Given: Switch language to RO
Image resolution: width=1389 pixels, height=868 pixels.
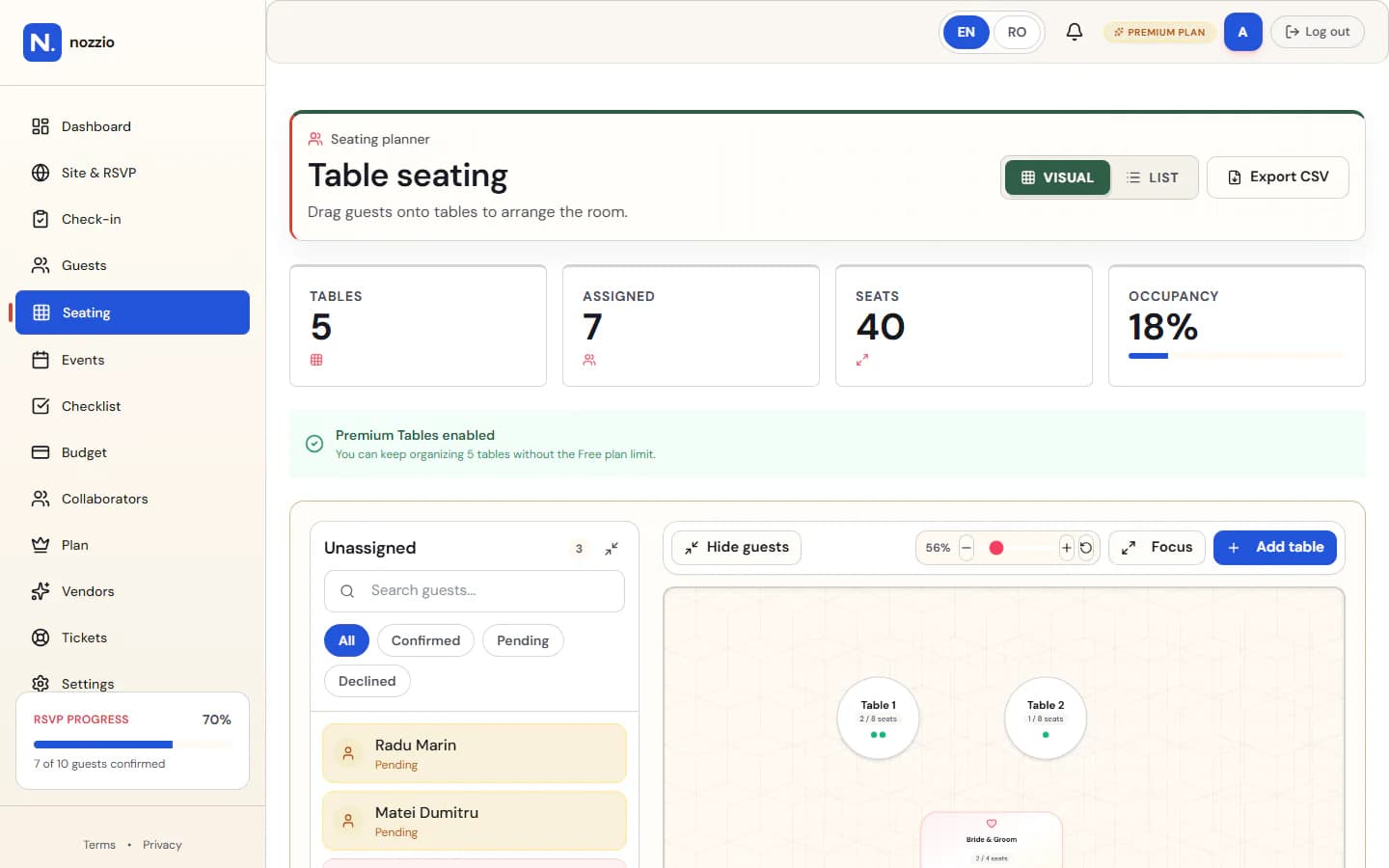Looking at the screenshot, I should coord(1017,32).
